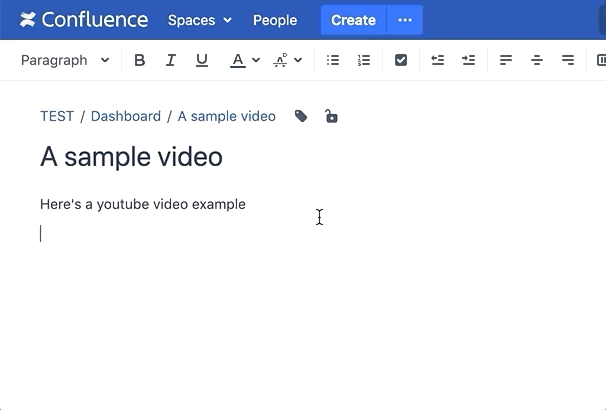This screenshot has height=410, width=606.
Task: Open the Dashboard breadcrumb link
Action: pyautogui.click(x=126, y=116)
